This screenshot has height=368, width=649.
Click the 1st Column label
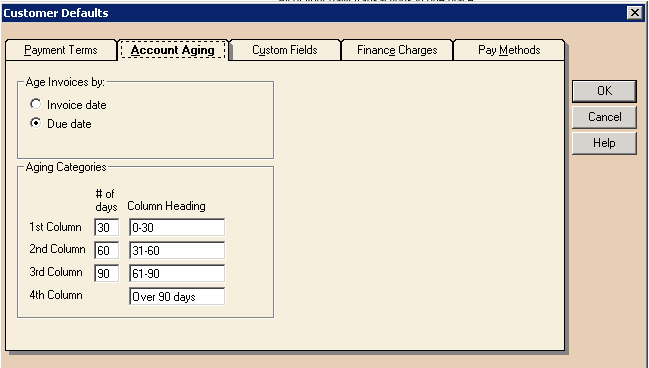coord(55,227)
